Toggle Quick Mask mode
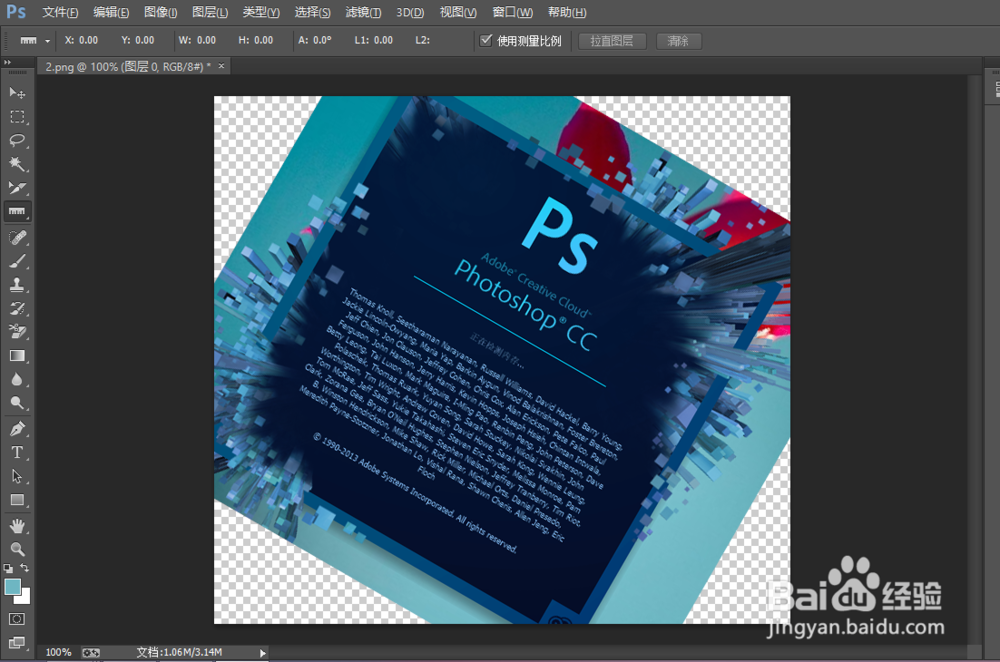Viewport: 1000px width, 662px height. pyautogui.click(x=17, y=619)
